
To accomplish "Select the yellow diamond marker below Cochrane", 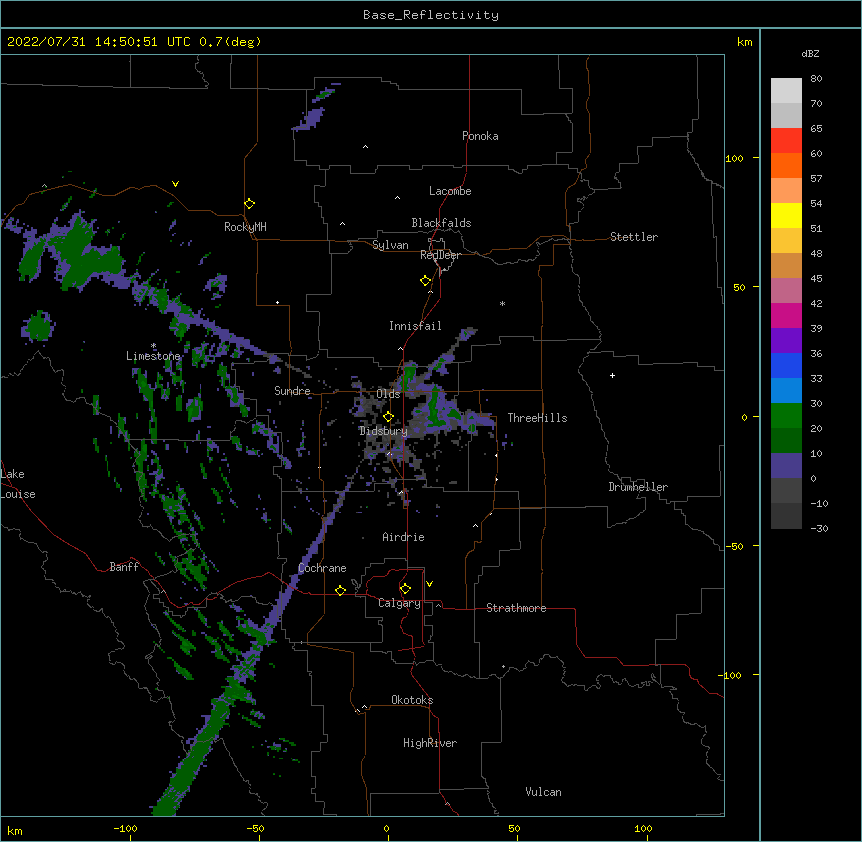I will pyautogui.click(x=340, y=590).
